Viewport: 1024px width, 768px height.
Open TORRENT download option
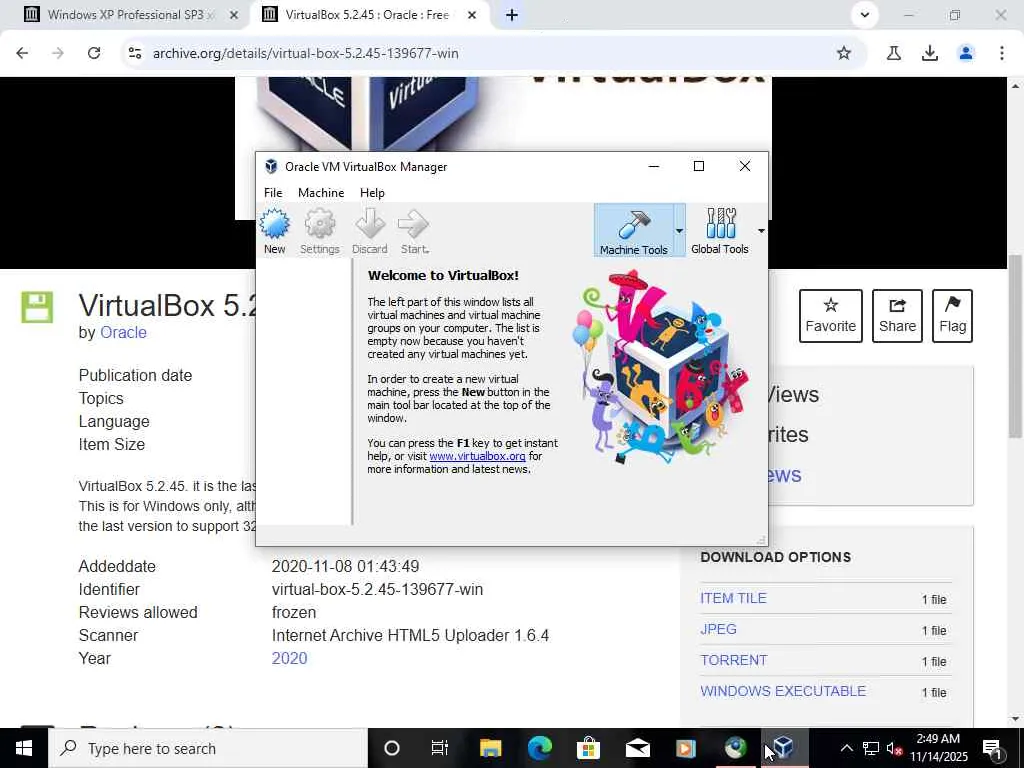pyautogui.click(x=733, y=660)
